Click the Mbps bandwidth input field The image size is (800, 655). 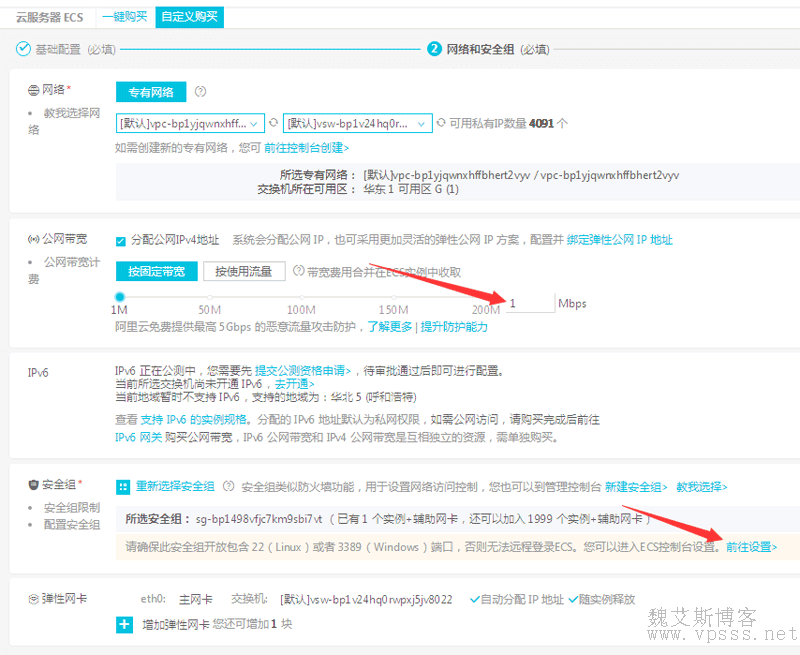tap(529, 303)
